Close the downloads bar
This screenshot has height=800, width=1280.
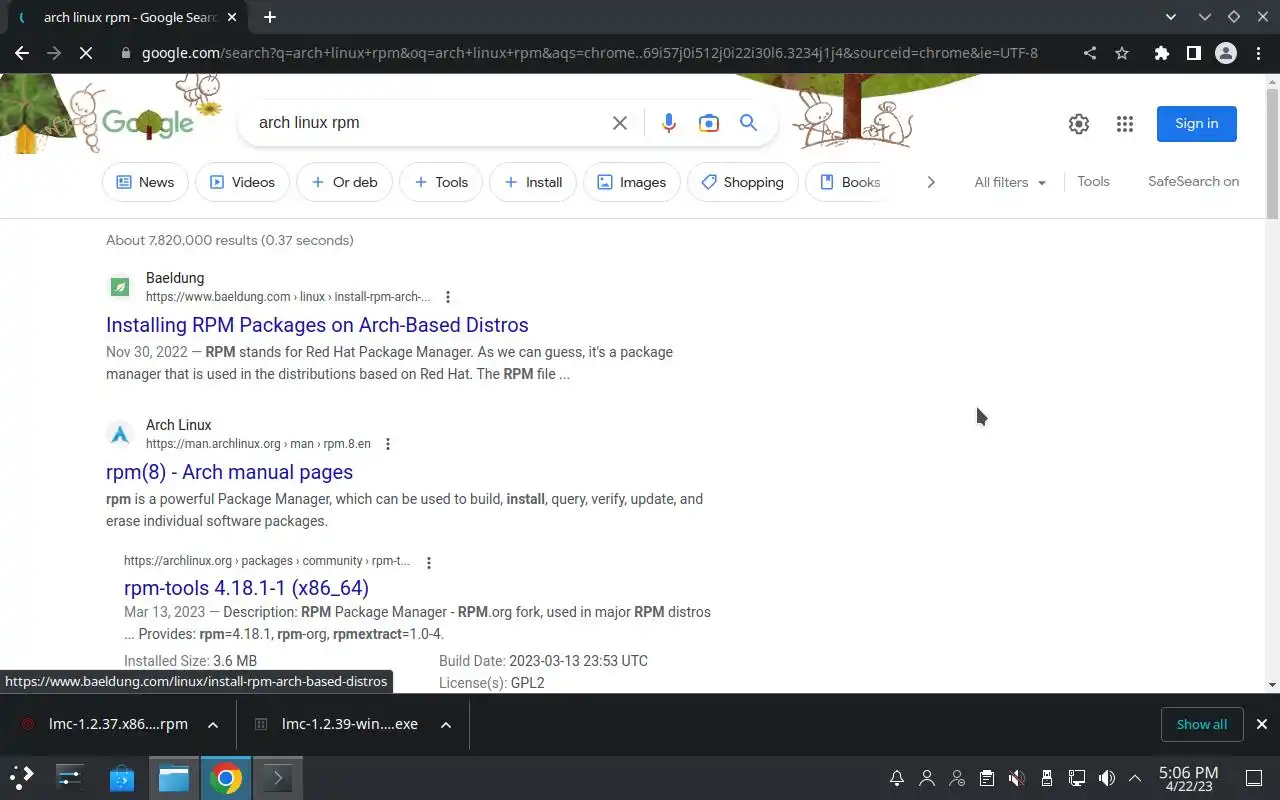pyautogui.click(x=1261, y=724)
